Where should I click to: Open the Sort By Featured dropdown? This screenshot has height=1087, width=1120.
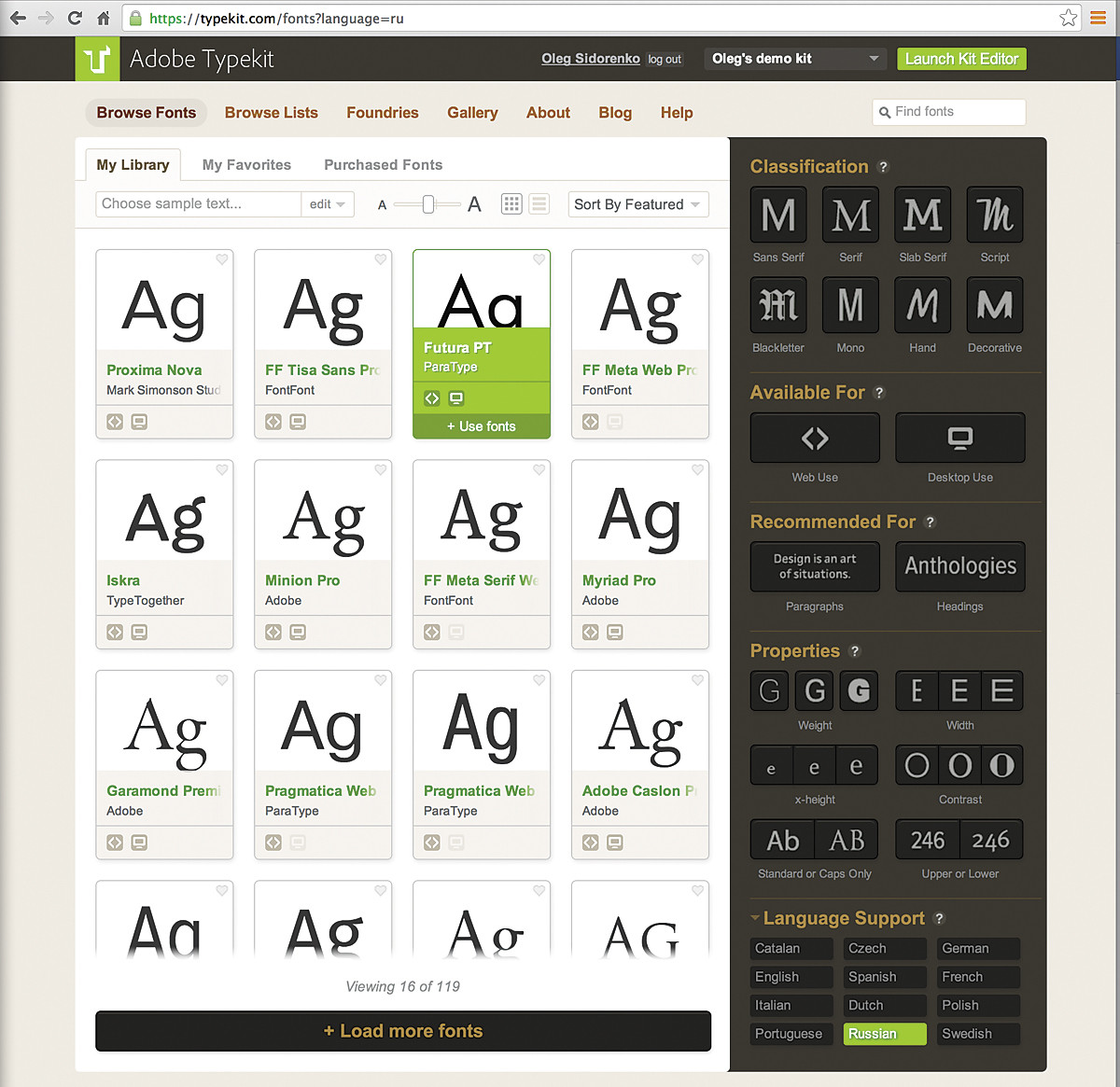[637, 205]
